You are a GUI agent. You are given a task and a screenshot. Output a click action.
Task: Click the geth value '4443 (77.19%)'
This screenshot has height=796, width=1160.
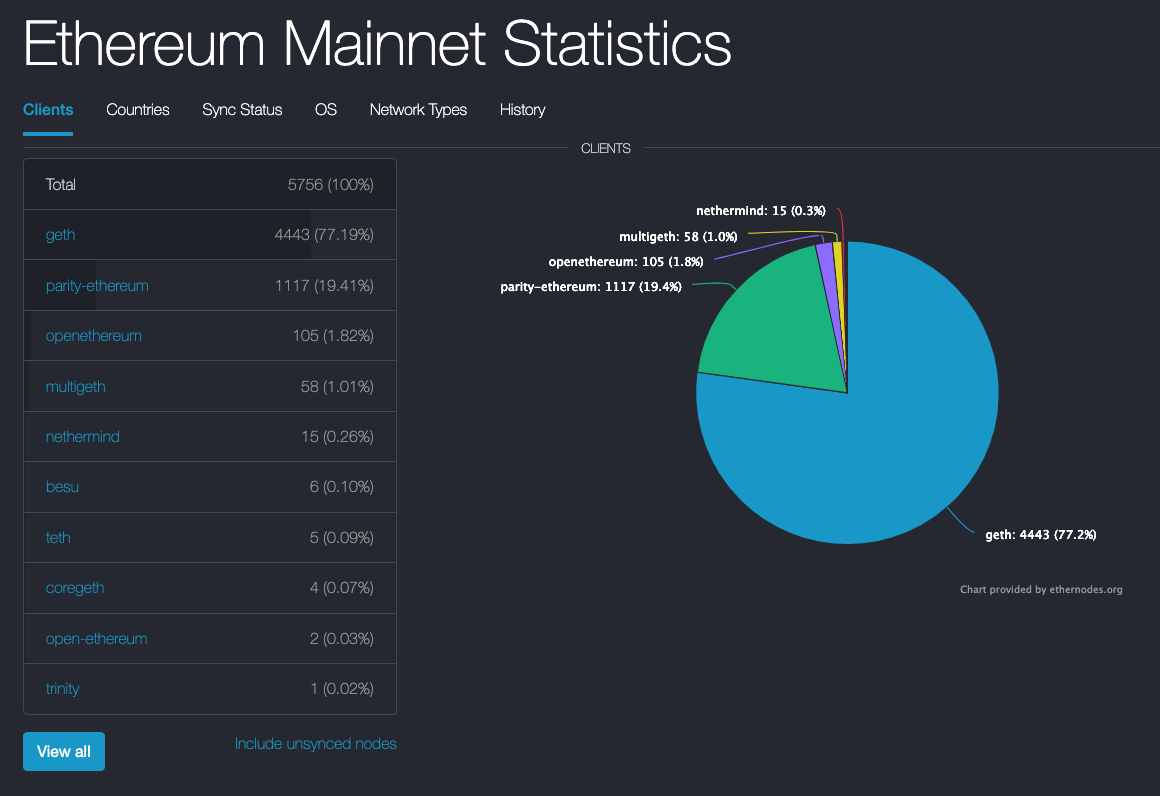323,235
